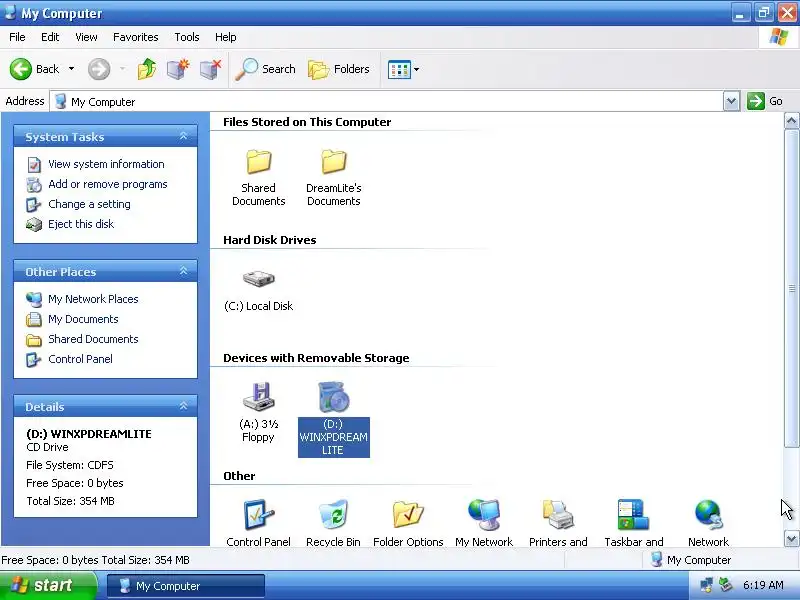
Task: Click Add or remove programs link
Action: (x=108, y=184)
